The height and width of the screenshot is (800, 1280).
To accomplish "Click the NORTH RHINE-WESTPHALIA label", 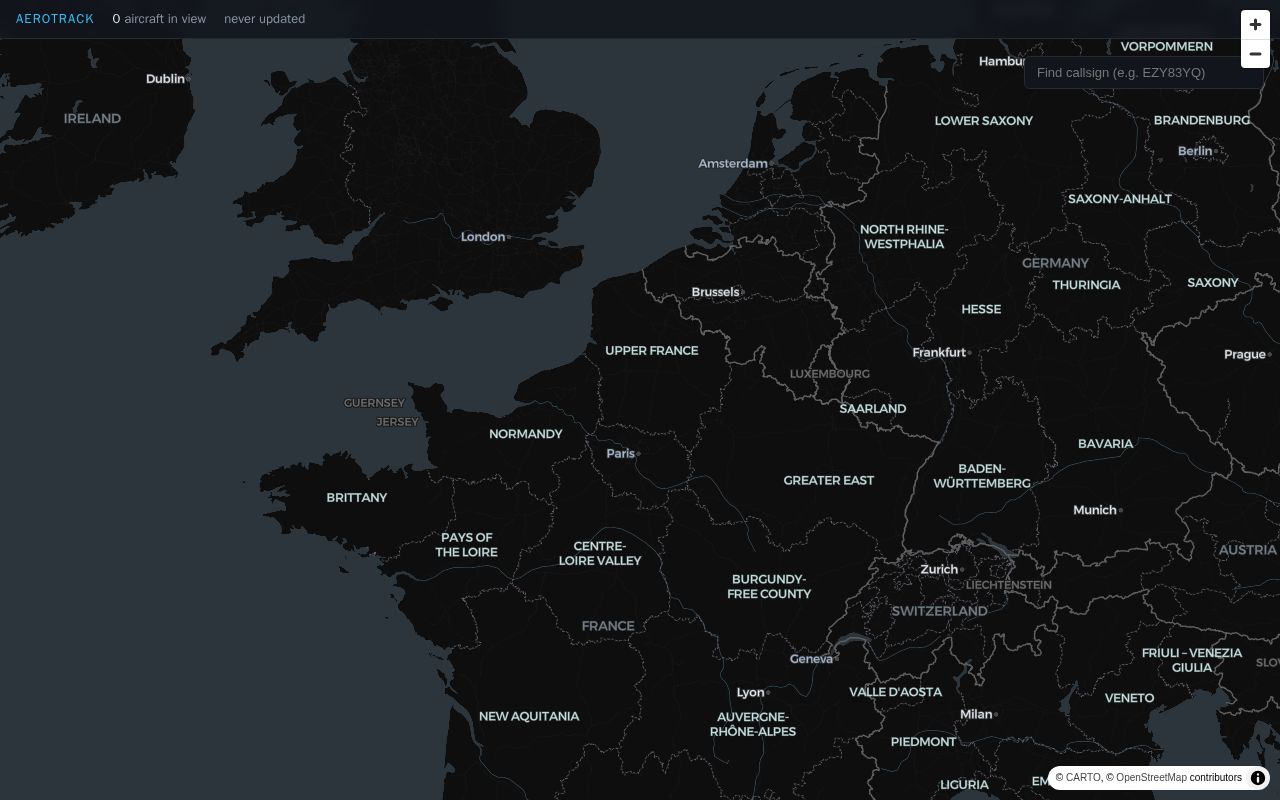I will 904,236.
